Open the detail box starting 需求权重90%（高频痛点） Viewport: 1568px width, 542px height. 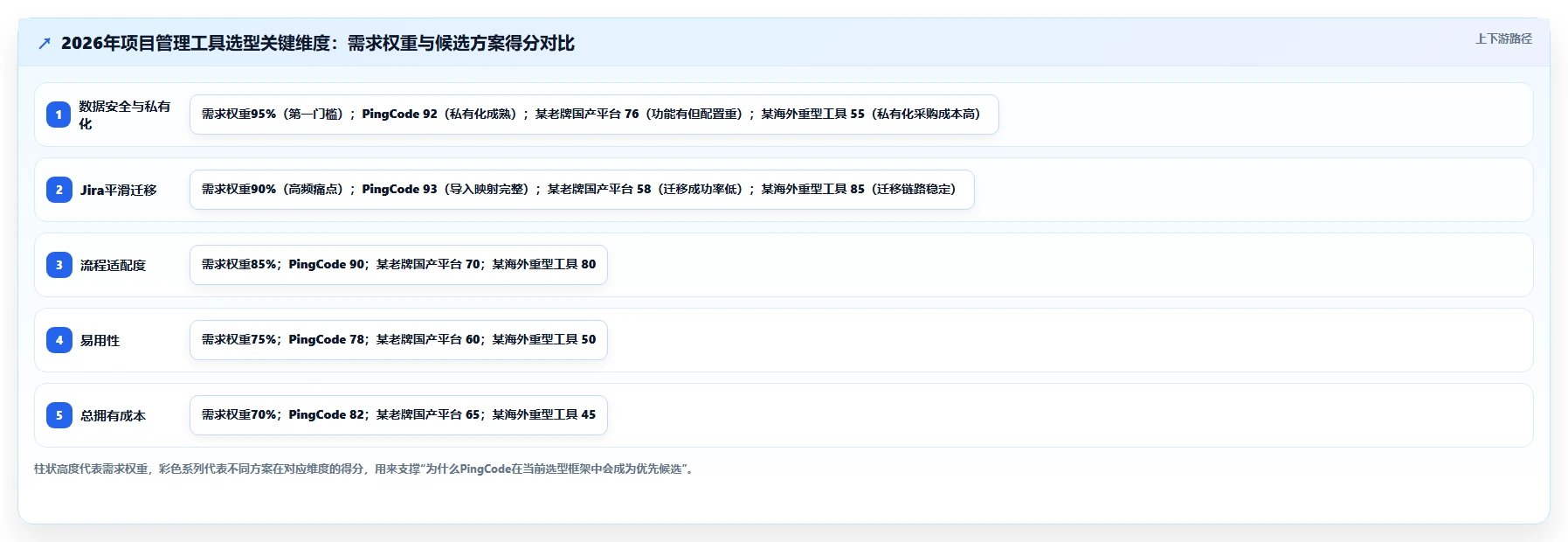point(582,190)
